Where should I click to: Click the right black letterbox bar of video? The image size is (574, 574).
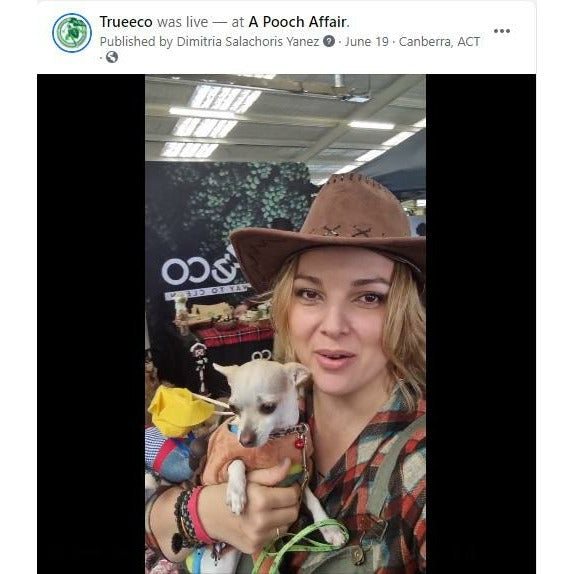pyautogui.click(x=481, y=324)
